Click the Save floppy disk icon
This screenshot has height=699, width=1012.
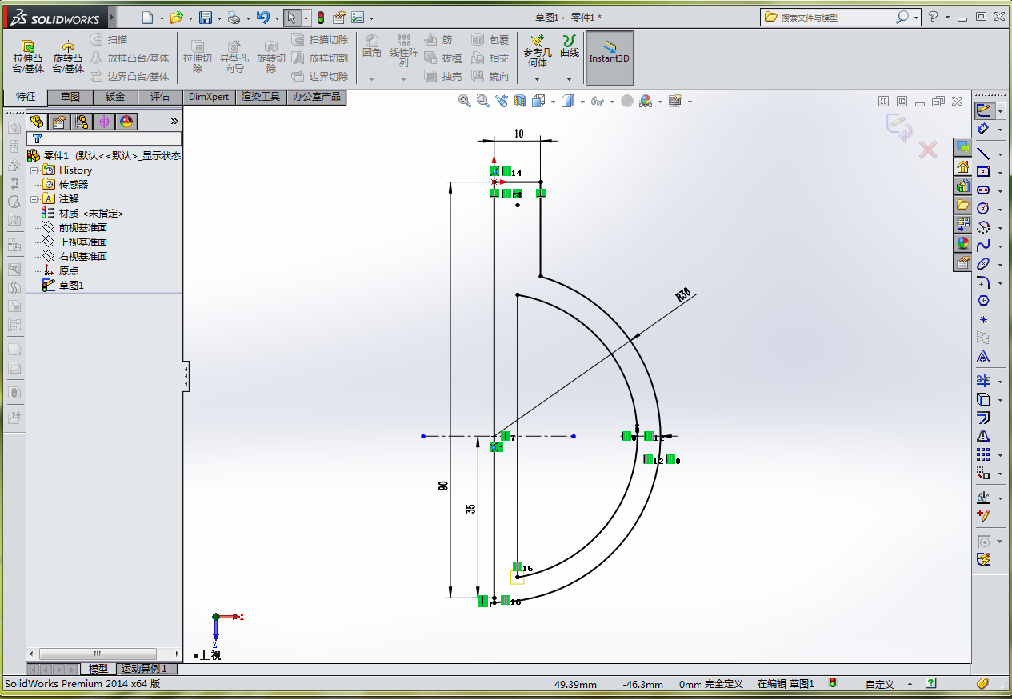205,17
